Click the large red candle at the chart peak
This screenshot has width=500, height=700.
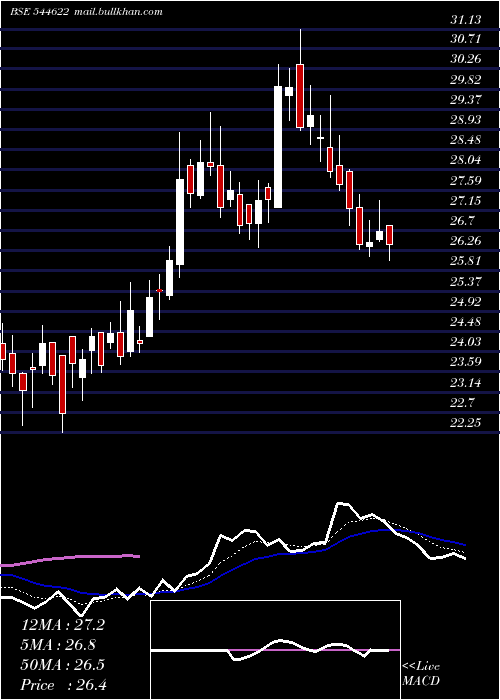tap(300, 96)
